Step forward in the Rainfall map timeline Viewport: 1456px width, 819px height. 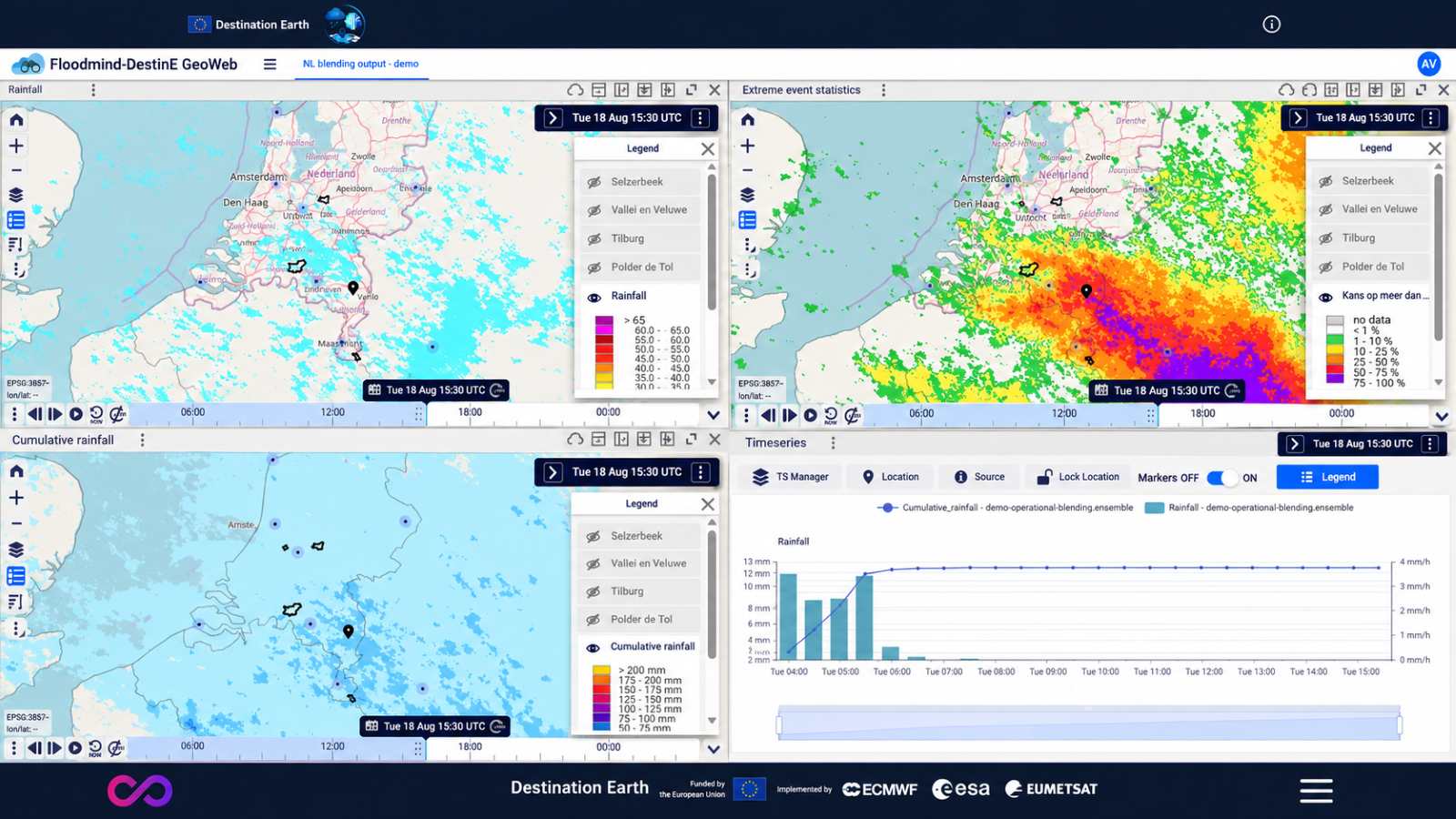56,414
